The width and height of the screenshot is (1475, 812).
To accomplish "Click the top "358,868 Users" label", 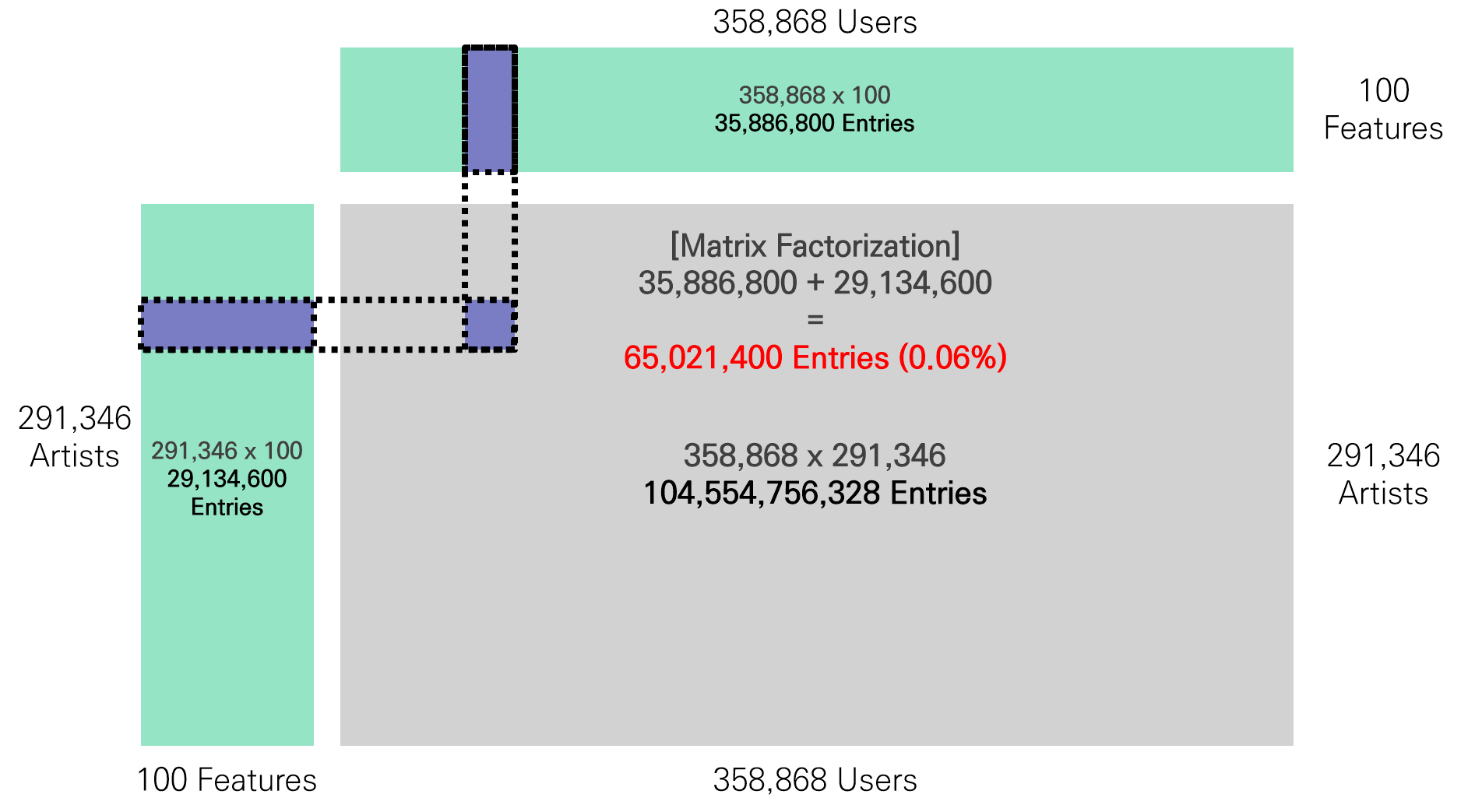I will pyautogui.click(x=815, y=23).
